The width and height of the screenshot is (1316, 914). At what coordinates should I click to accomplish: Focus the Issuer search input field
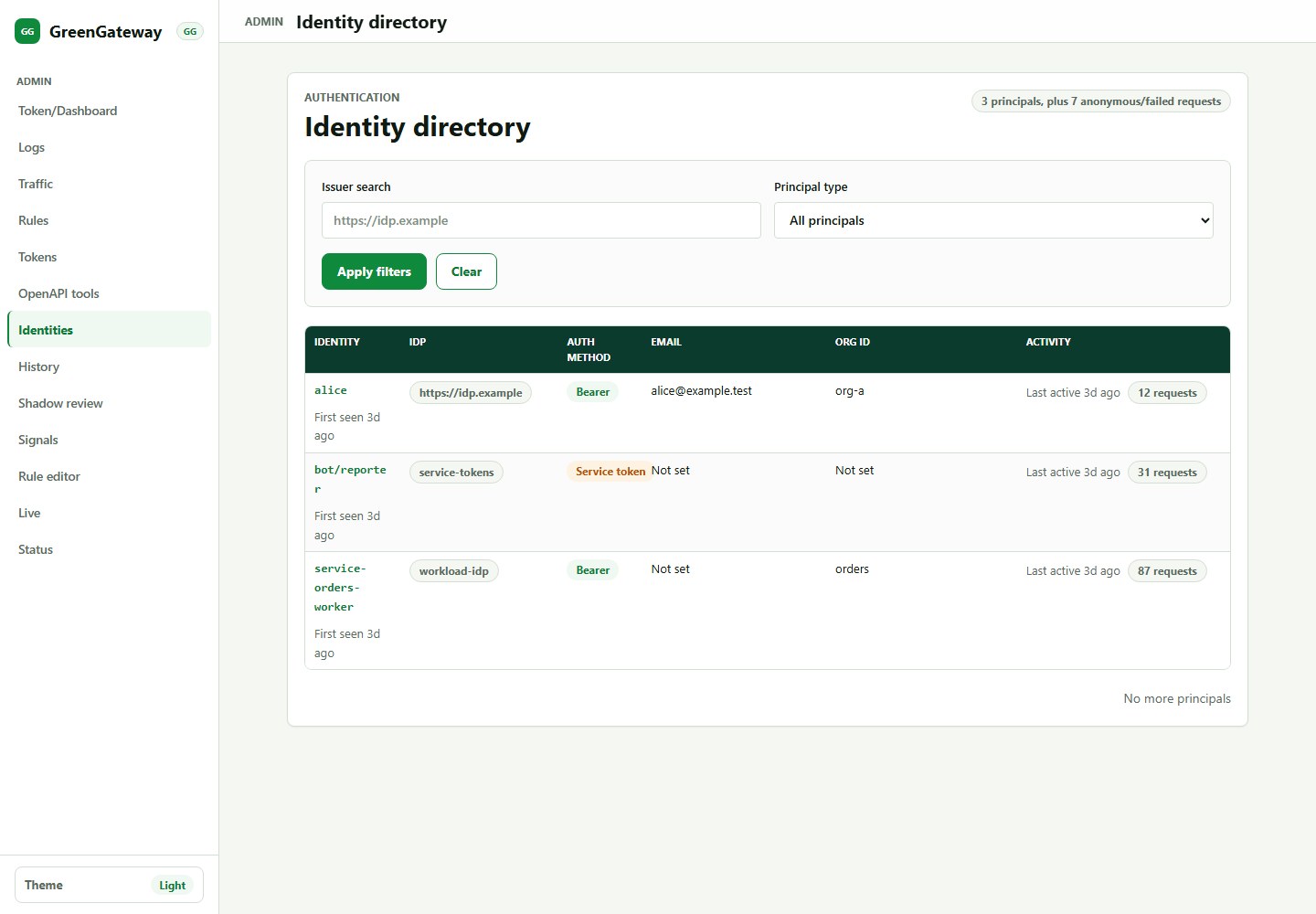pos(541,220)
